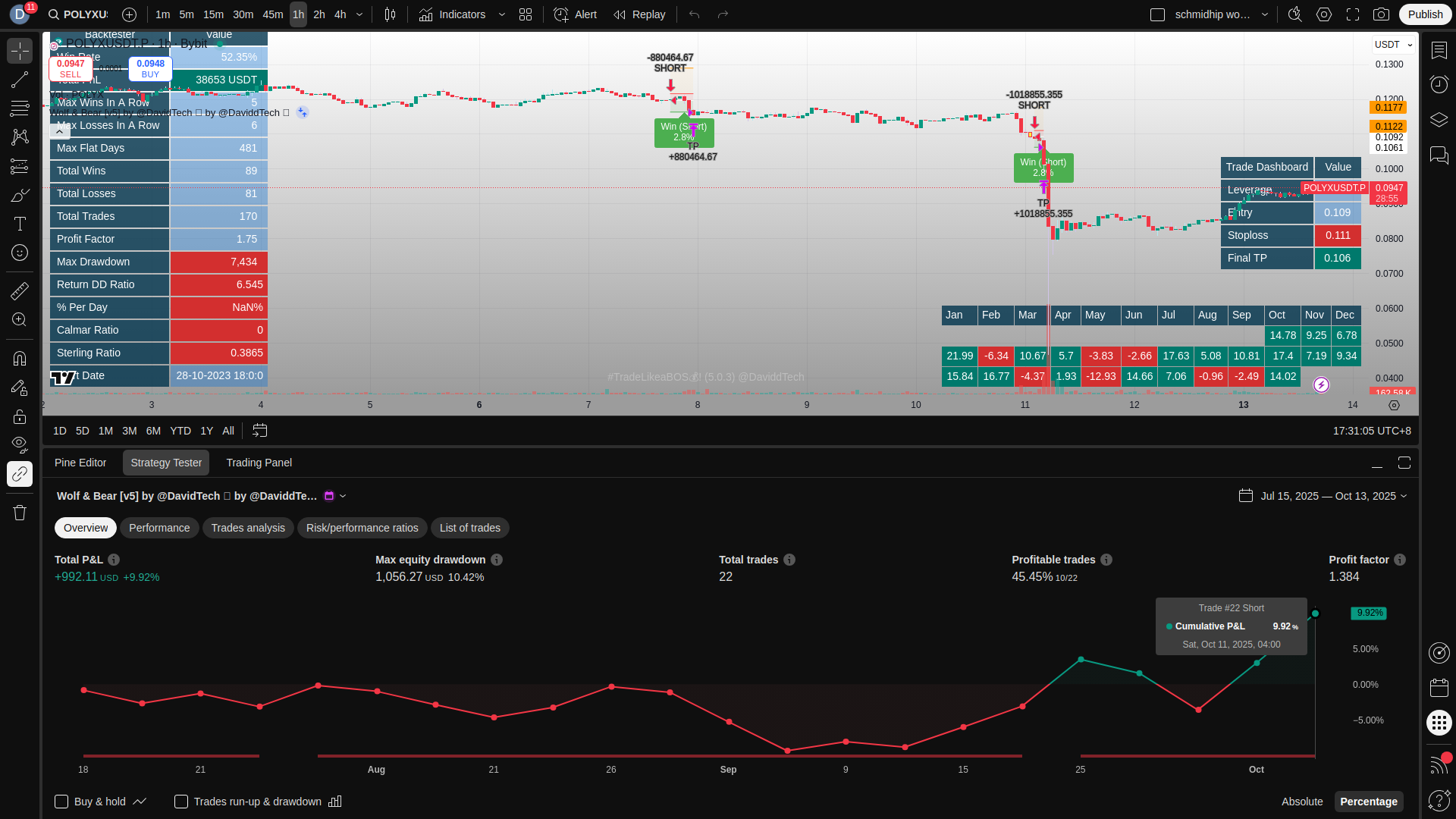Select the Text annotation tool
1456x819 pixels.
pos(20,224)
